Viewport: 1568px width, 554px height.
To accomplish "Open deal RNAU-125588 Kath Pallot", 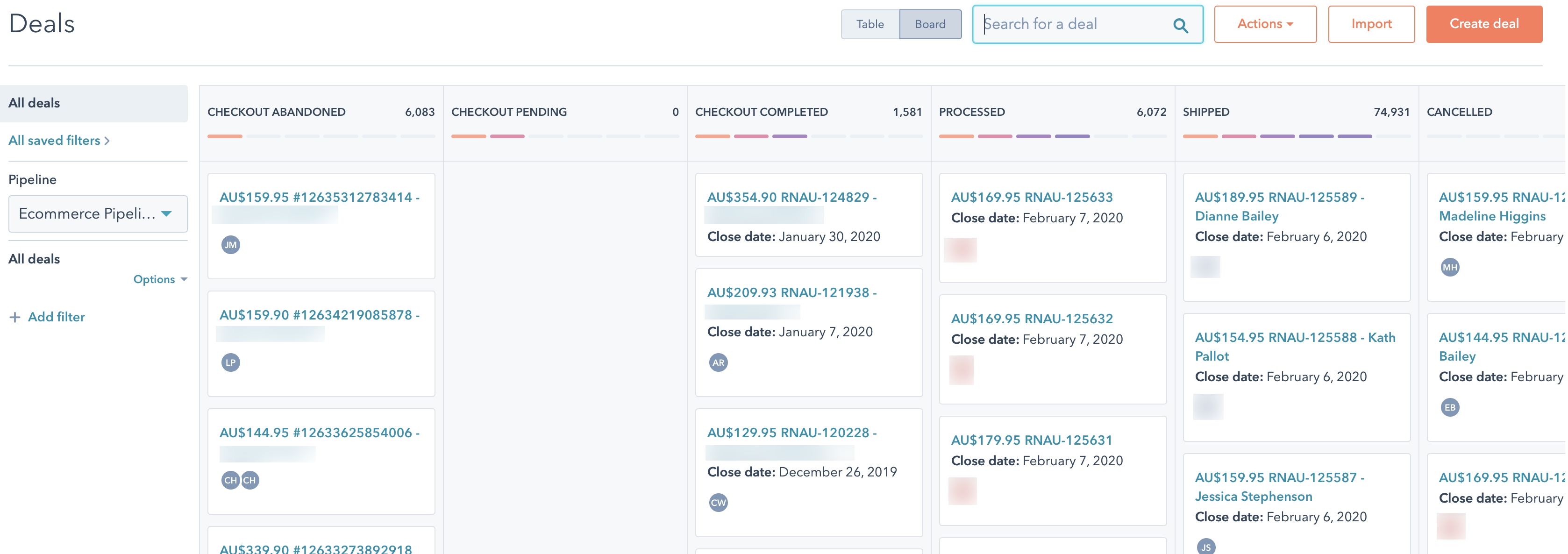I will [1295, 347].
